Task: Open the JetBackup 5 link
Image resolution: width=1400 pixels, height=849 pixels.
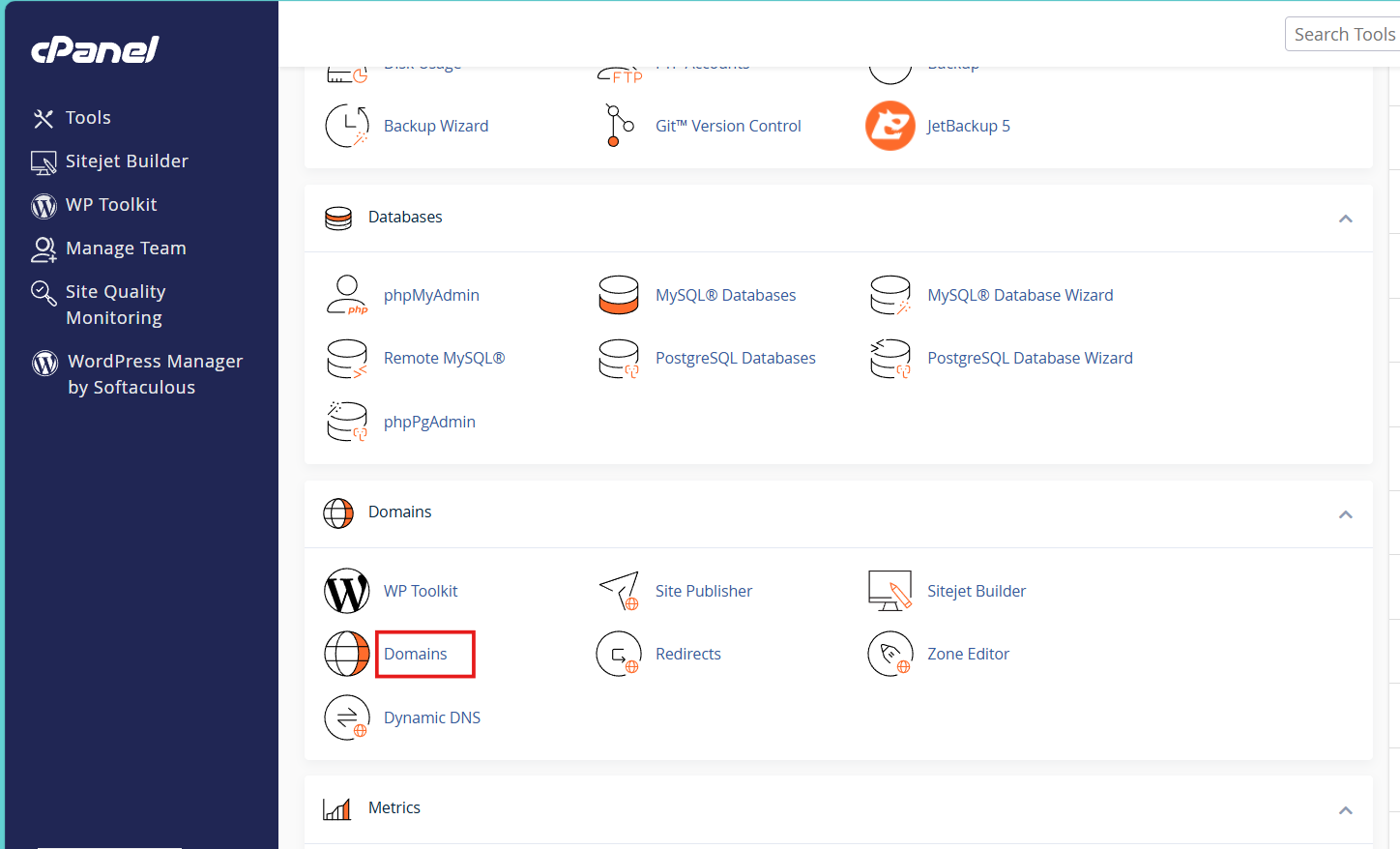Action: coord(969,126)
